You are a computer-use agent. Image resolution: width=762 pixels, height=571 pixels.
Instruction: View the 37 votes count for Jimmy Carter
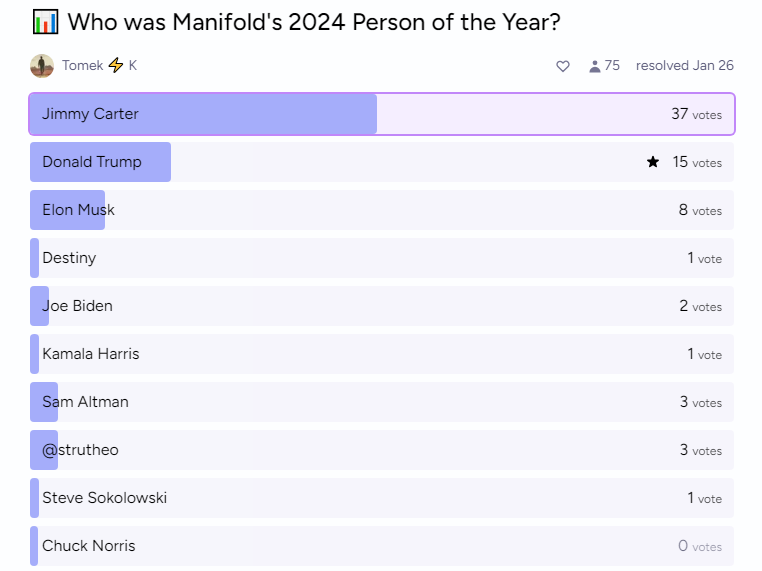coord(696,114)
